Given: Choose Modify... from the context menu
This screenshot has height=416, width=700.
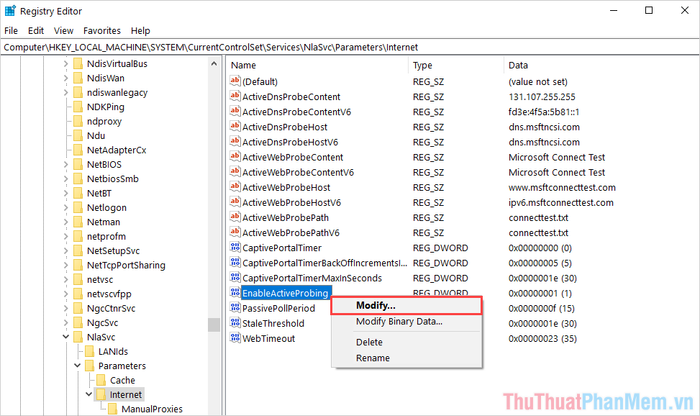Looking at the screenshot, I should click(406, 306).
